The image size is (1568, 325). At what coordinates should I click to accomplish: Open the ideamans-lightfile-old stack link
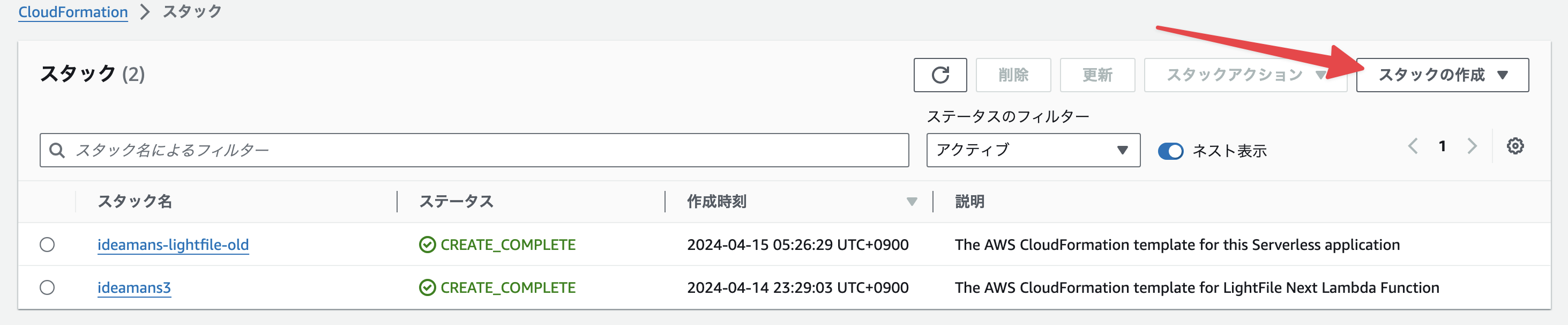[x=173, y=245]
